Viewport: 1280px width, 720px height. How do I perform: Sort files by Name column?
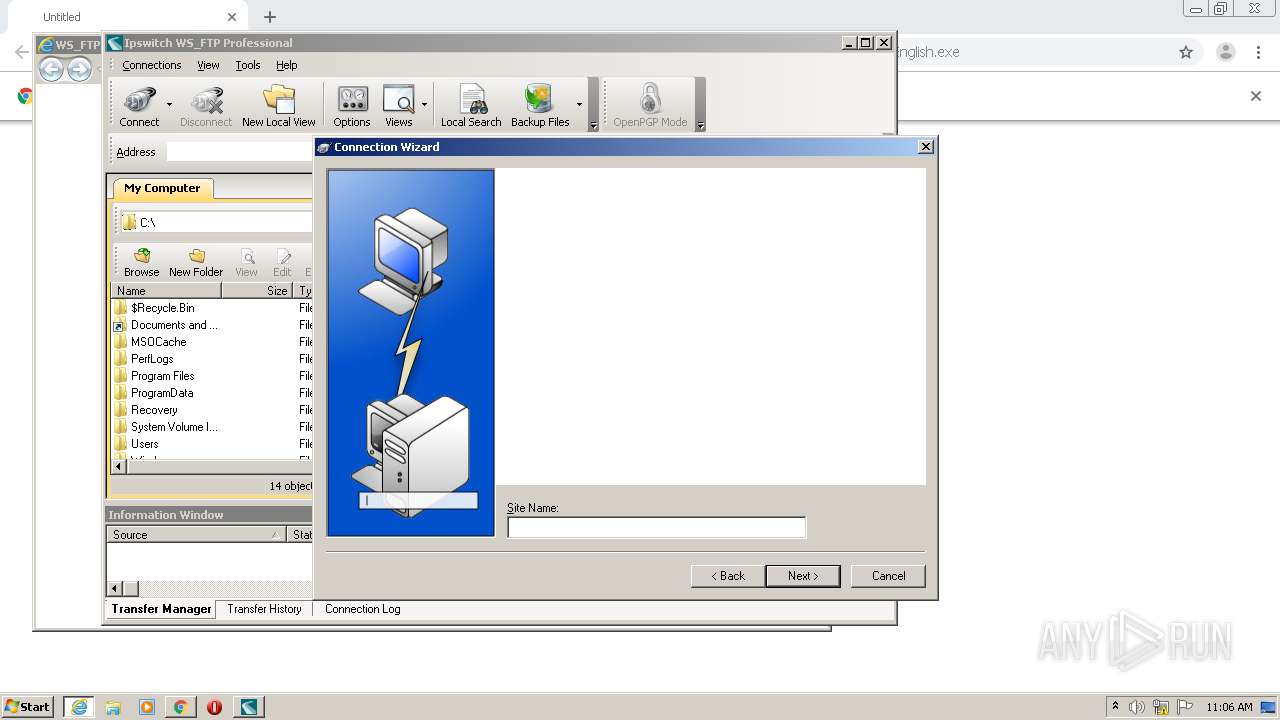pyautogui.click(x=166, y=291)
